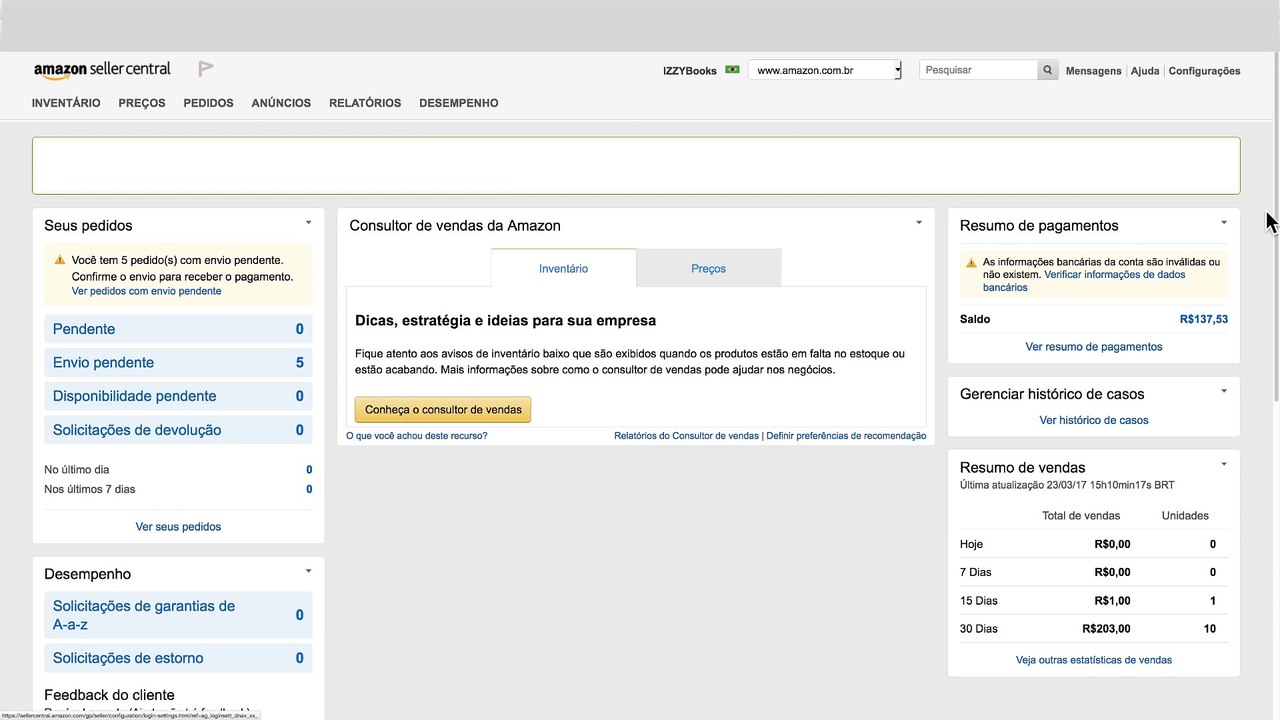
Task: Click the warning icon in Resumo de pagamentos
Action: pos(971,263)
